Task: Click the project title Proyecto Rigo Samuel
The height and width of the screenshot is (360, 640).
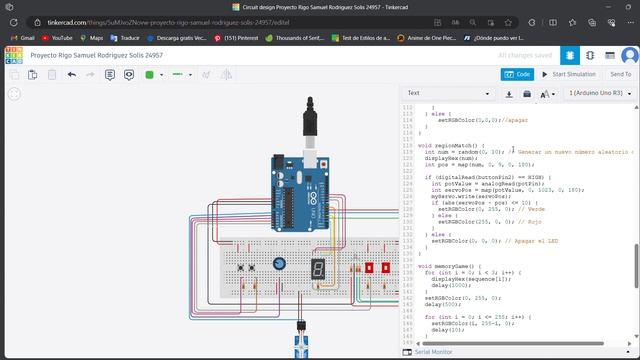Action: [x=96, y=55]
